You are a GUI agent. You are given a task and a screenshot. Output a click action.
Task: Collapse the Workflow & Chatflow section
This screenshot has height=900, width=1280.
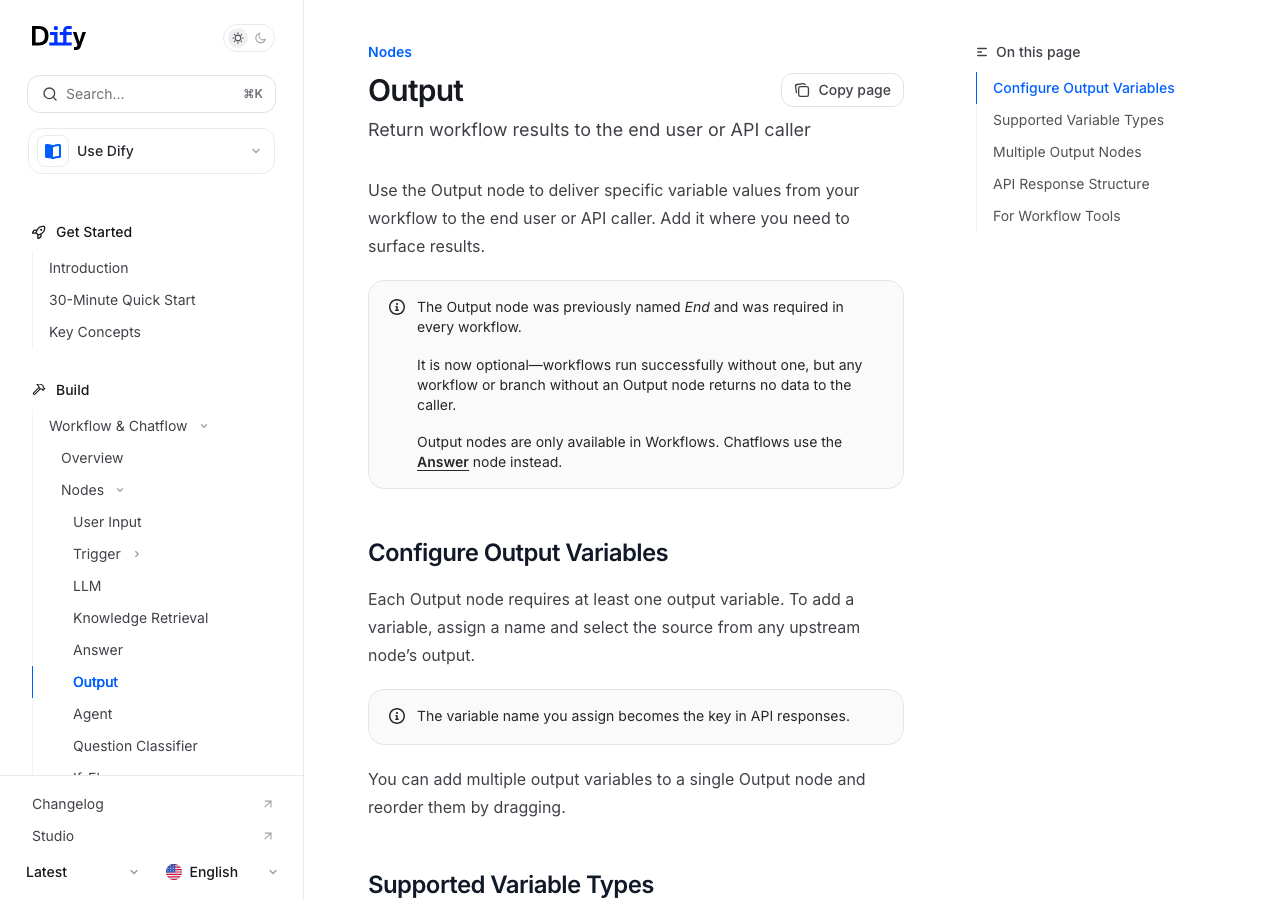204,426
